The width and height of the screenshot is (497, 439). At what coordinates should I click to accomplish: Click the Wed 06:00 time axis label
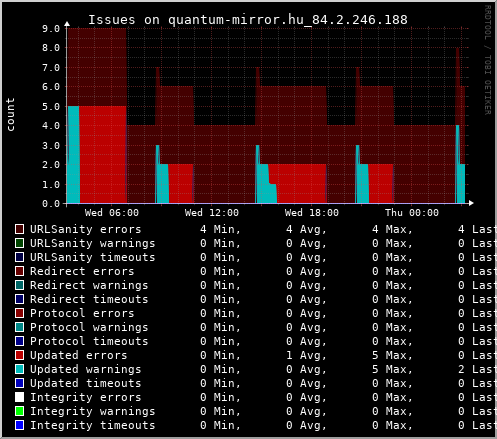(x=112, y=213)
